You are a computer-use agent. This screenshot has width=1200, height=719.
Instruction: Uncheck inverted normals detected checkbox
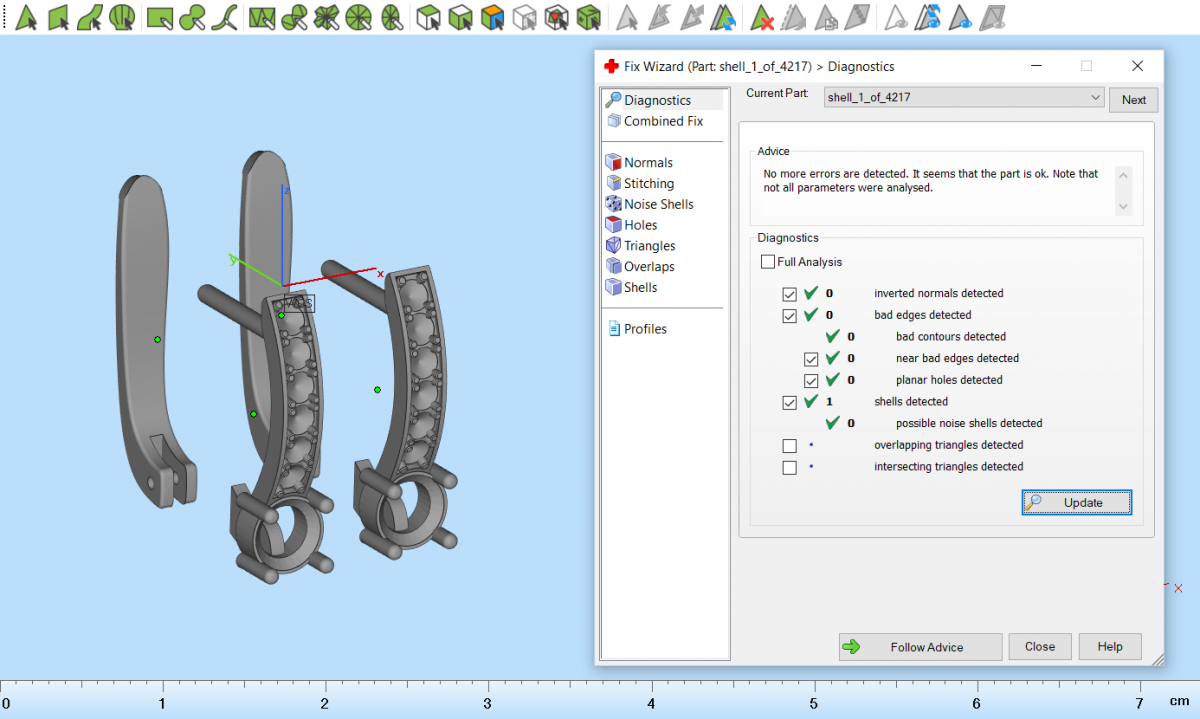pos(790,294)
